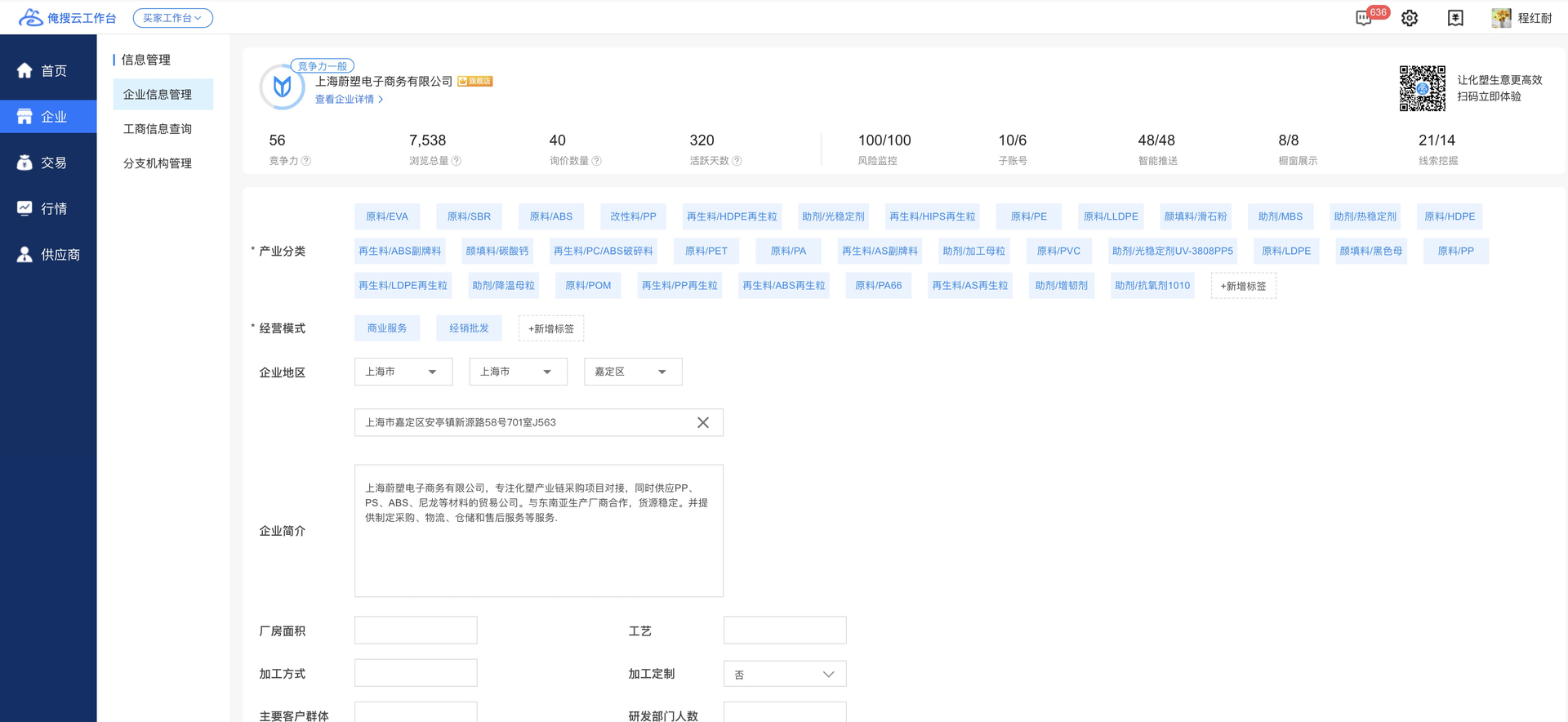The height and width of the screenshot is (722, 1568).
Task: Toggle the 原料/EVA category tag
Action: (387, 216)
